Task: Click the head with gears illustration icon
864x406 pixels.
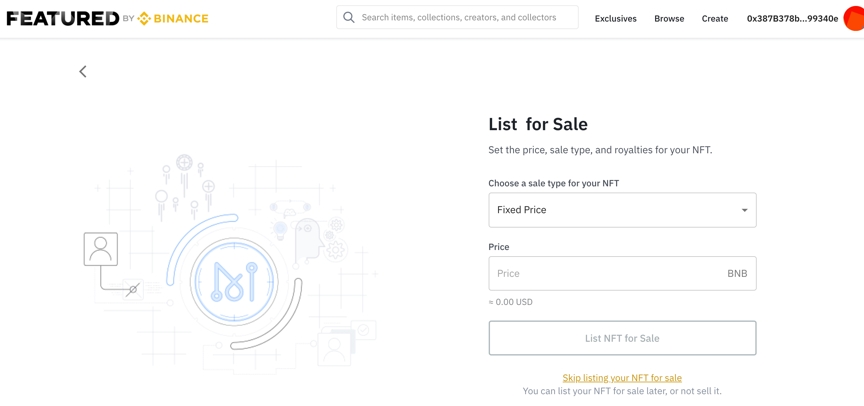Action: pyautogui.click(x=309, y=238)
